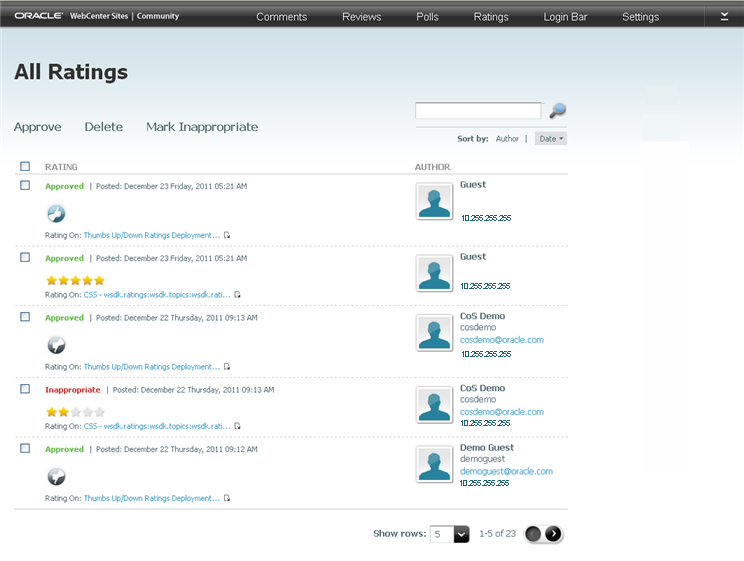Open the Polls menu
The image size is (744, 561).
click(x=427, y=17)
